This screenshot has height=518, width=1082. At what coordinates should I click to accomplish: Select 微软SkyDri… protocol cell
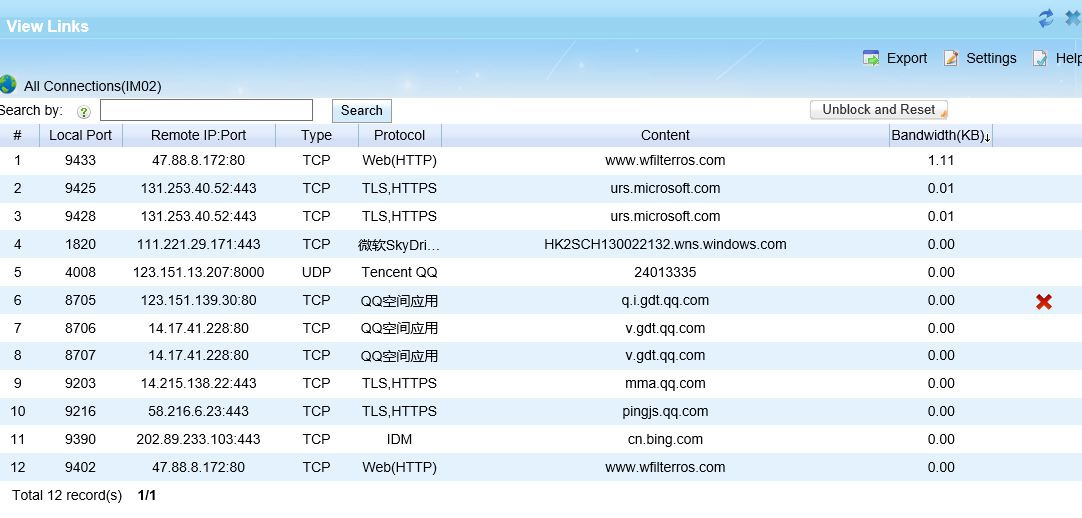tap(400, 245)
